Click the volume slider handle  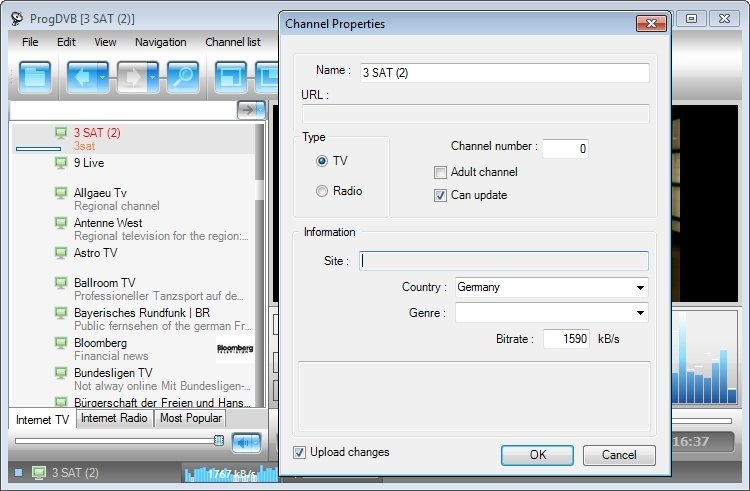(219, 440)
